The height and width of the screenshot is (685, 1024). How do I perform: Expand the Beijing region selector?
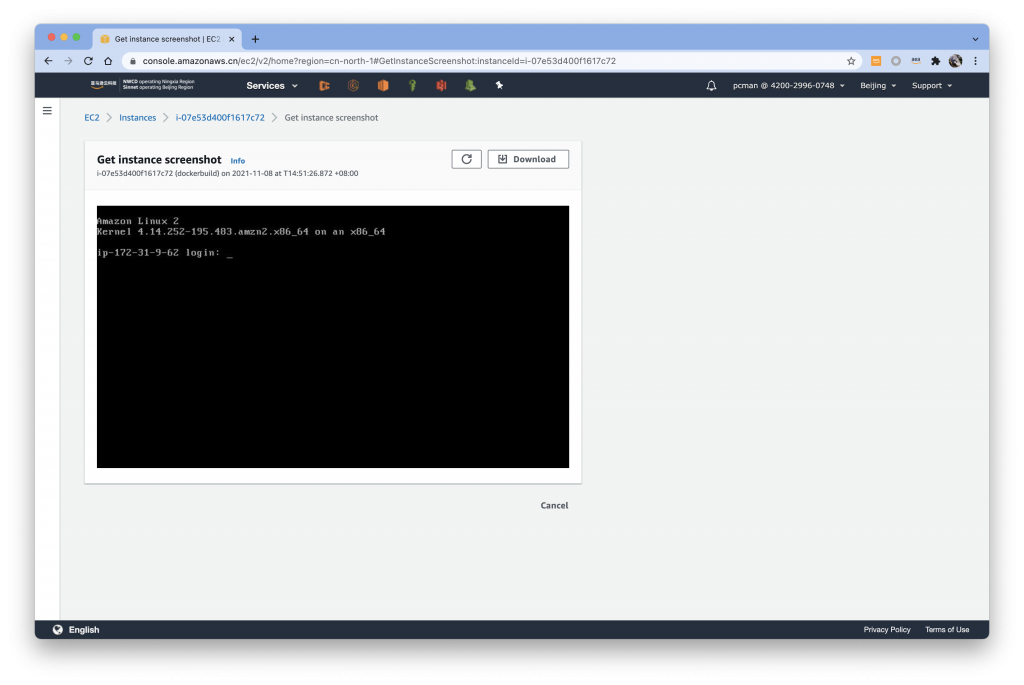[878, 86]
